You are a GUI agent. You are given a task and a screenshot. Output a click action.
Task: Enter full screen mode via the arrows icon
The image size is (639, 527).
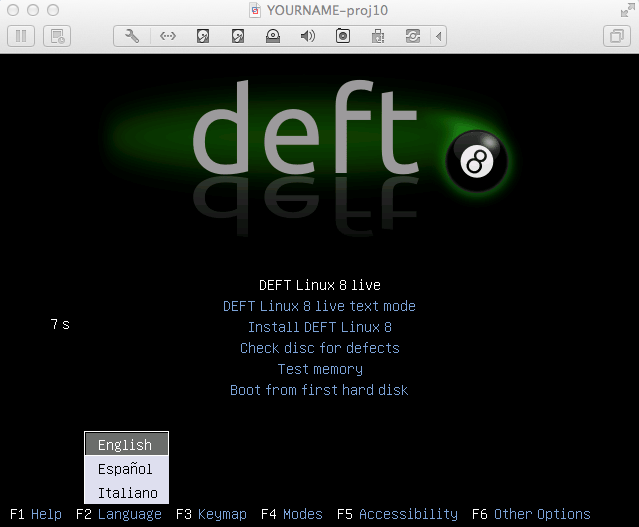(x=628, y=10)
